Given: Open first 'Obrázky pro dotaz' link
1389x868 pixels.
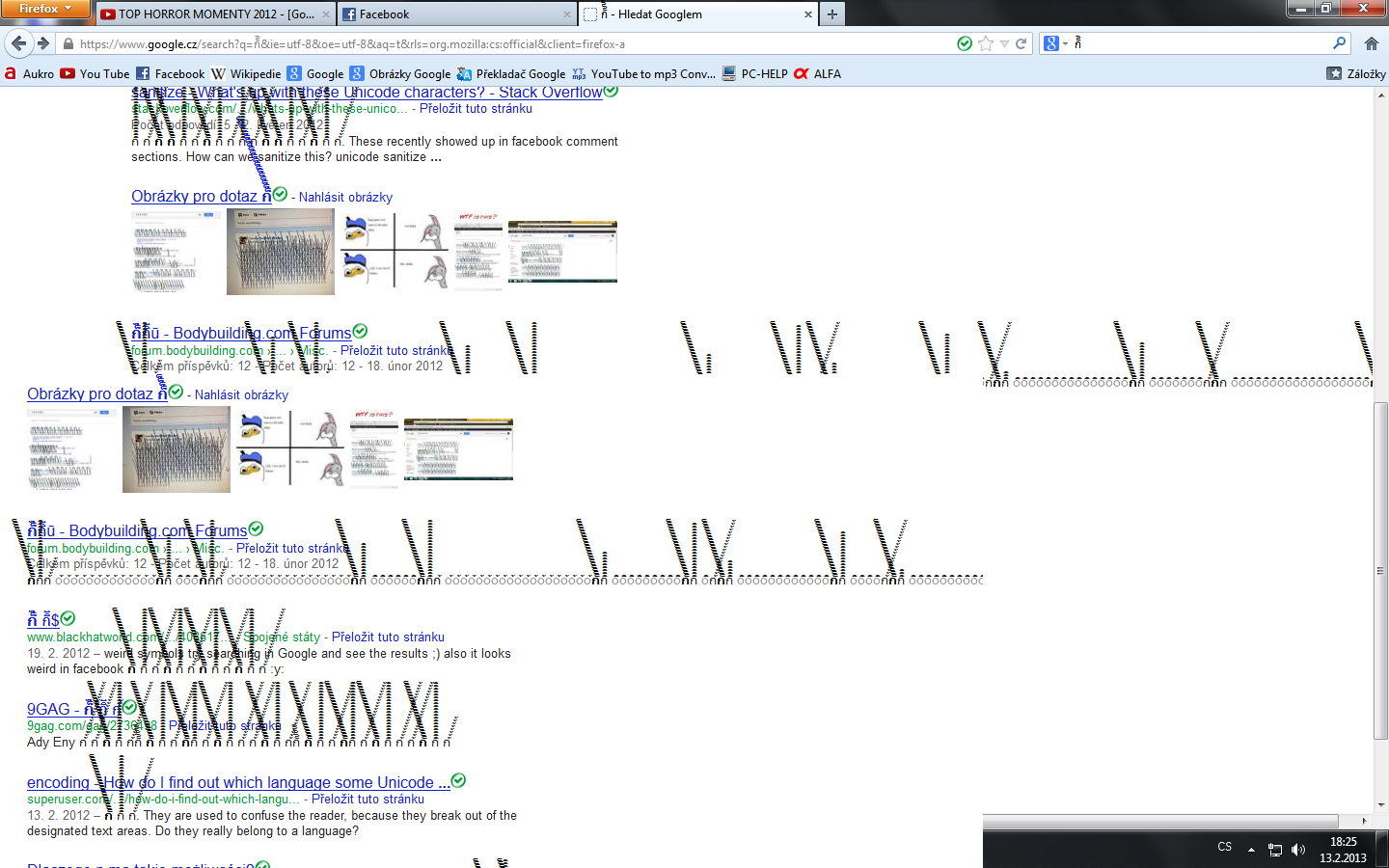Looking at the screenshot, I should pyautogui.click(x=201, y=196).
